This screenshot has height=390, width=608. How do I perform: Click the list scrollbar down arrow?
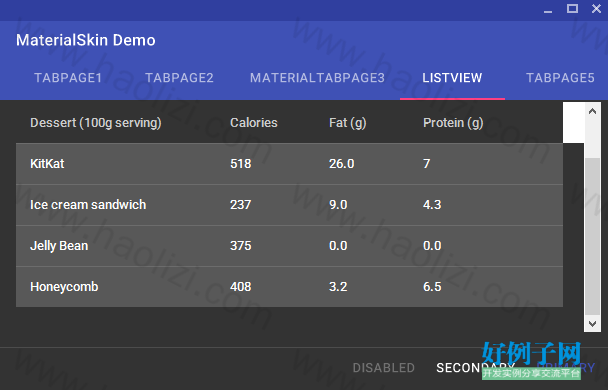click(592, 323)
